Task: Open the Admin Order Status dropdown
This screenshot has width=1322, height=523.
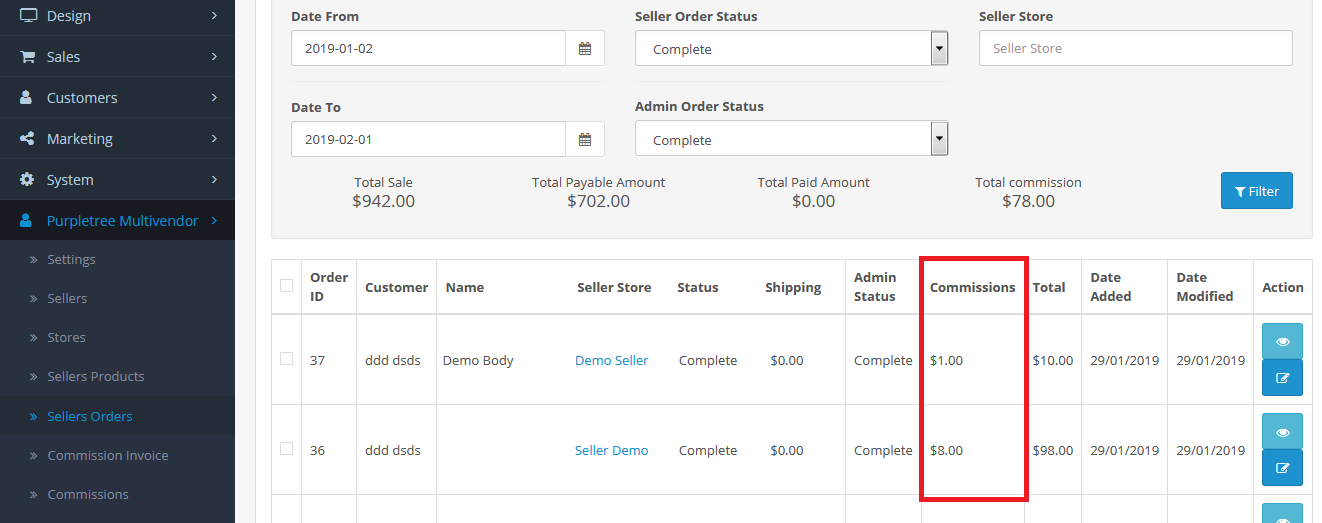Action: point(791,139)
